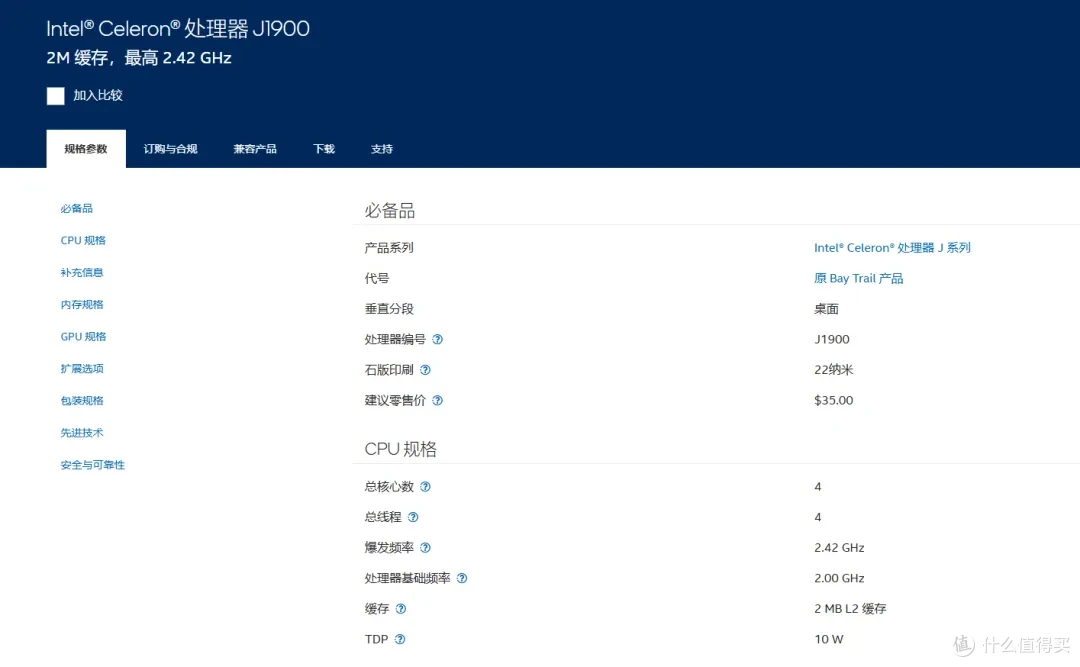1080x667 pixels.
Task: Open help icon next to 总核心数
Action: click(425, 486)
